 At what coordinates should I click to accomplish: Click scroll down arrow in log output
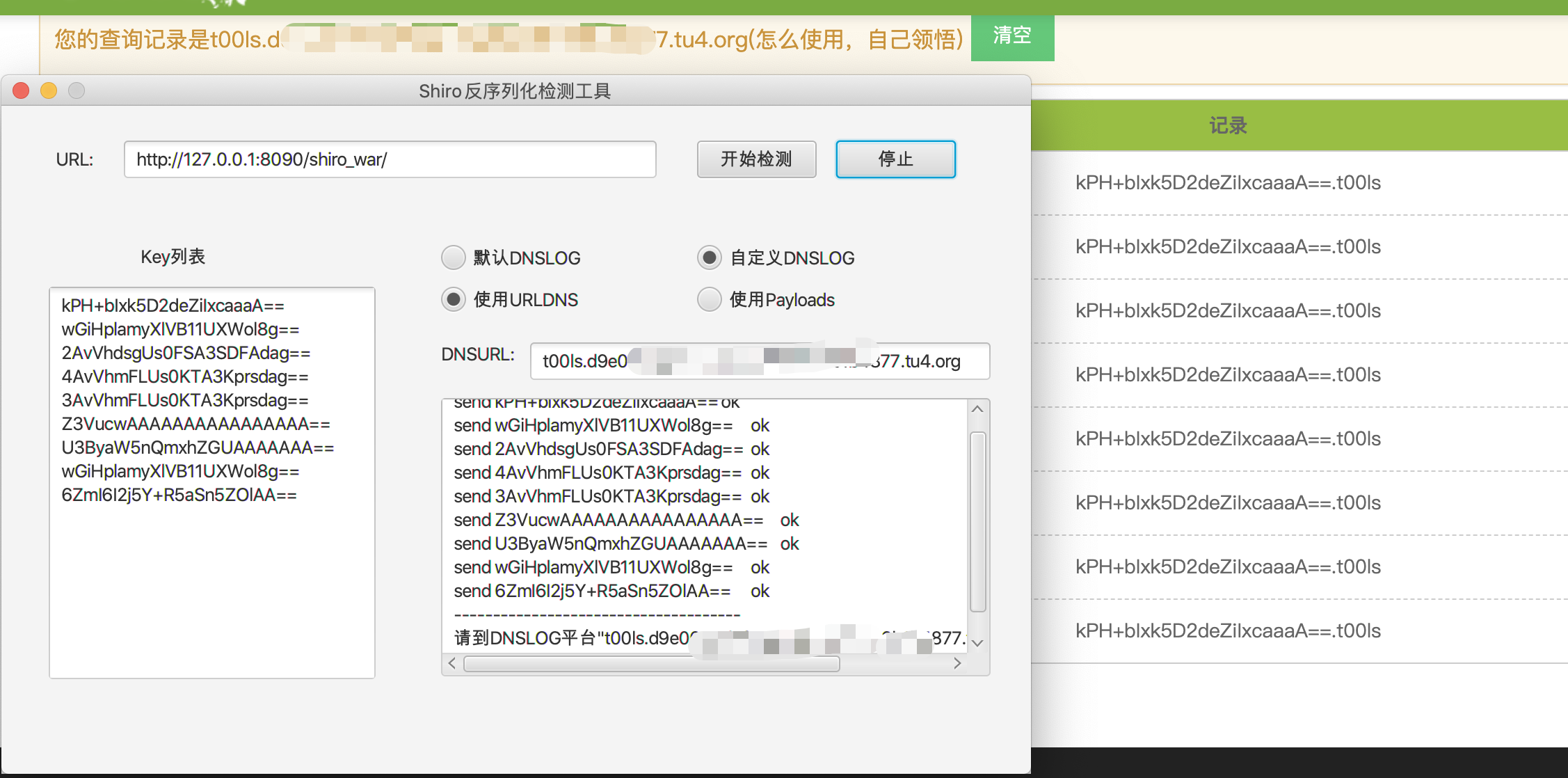tap(977, 643)
